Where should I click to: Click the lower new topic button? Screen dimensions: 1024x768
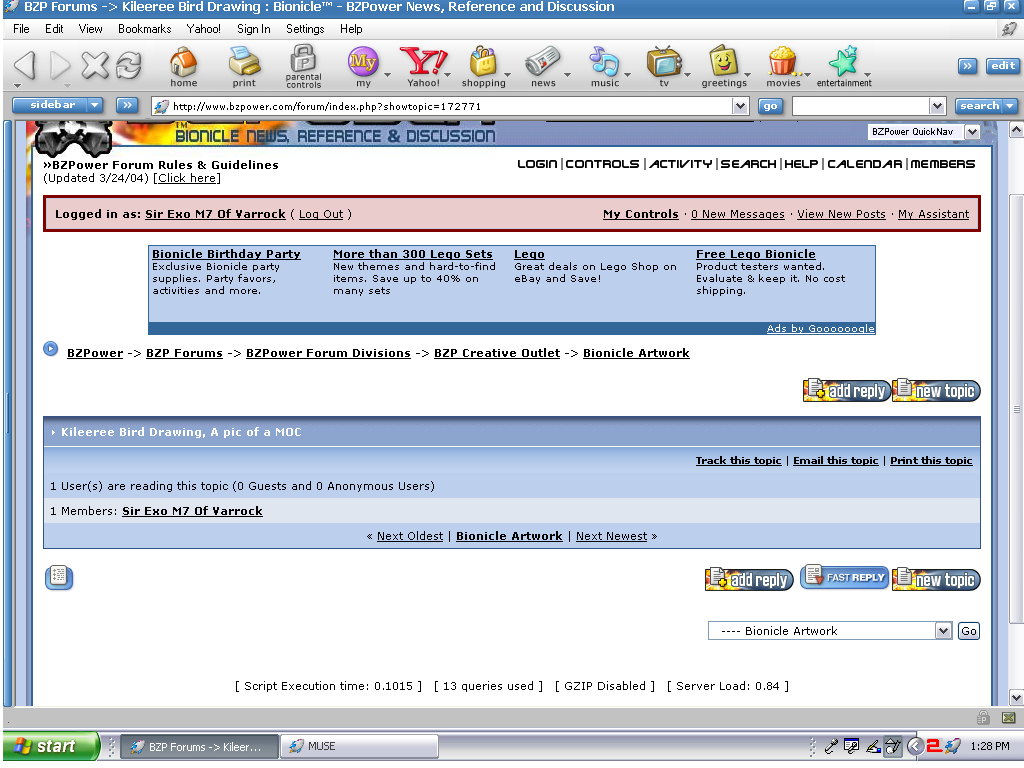coord(936,579)
